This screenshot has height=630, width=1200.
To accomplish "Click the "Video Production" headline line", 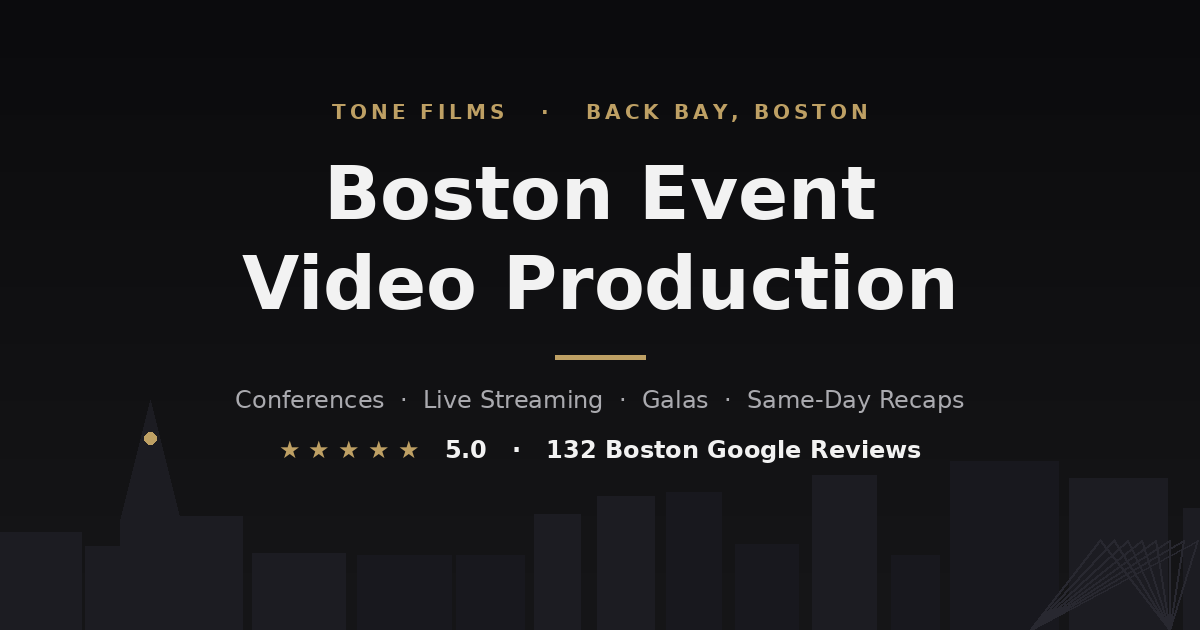I will [x=600, y=285].
